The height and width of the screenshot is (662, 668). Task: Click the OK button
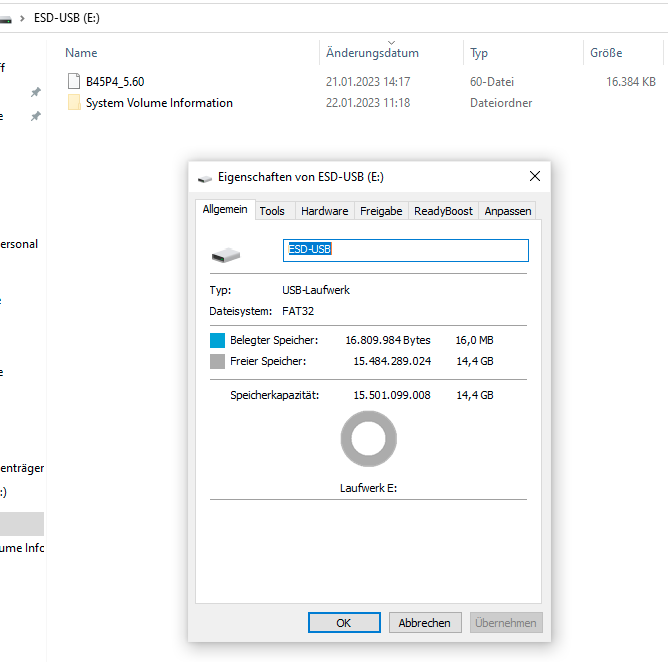344,623
